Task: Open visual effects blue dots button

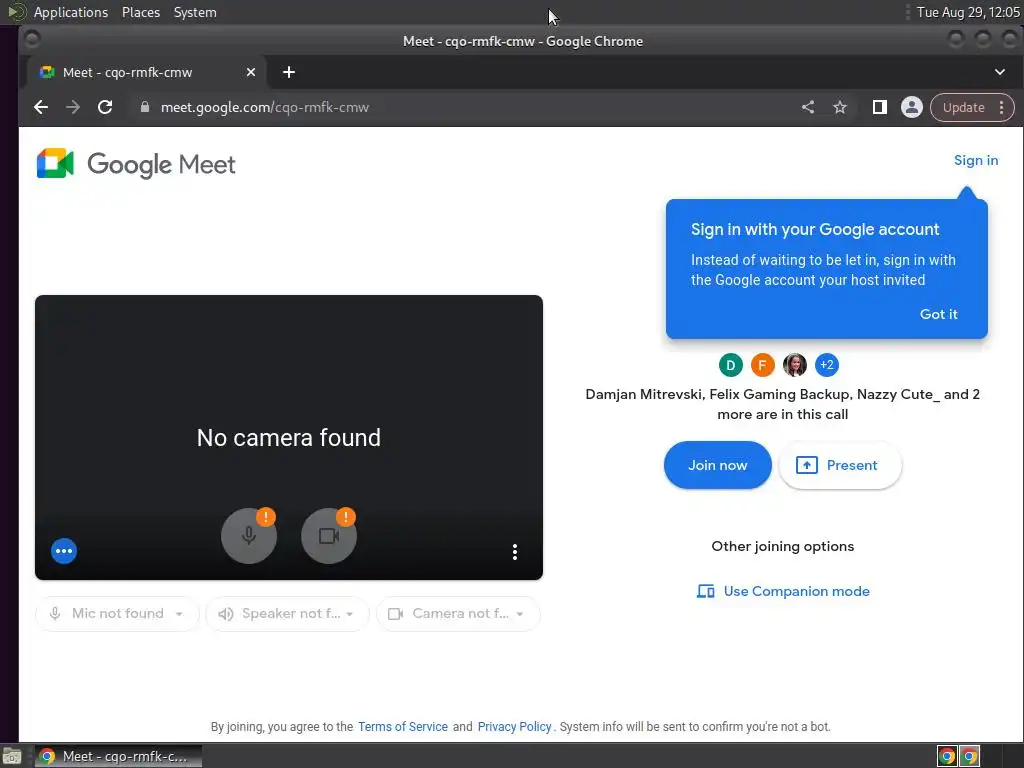Action: click(64, 551)
